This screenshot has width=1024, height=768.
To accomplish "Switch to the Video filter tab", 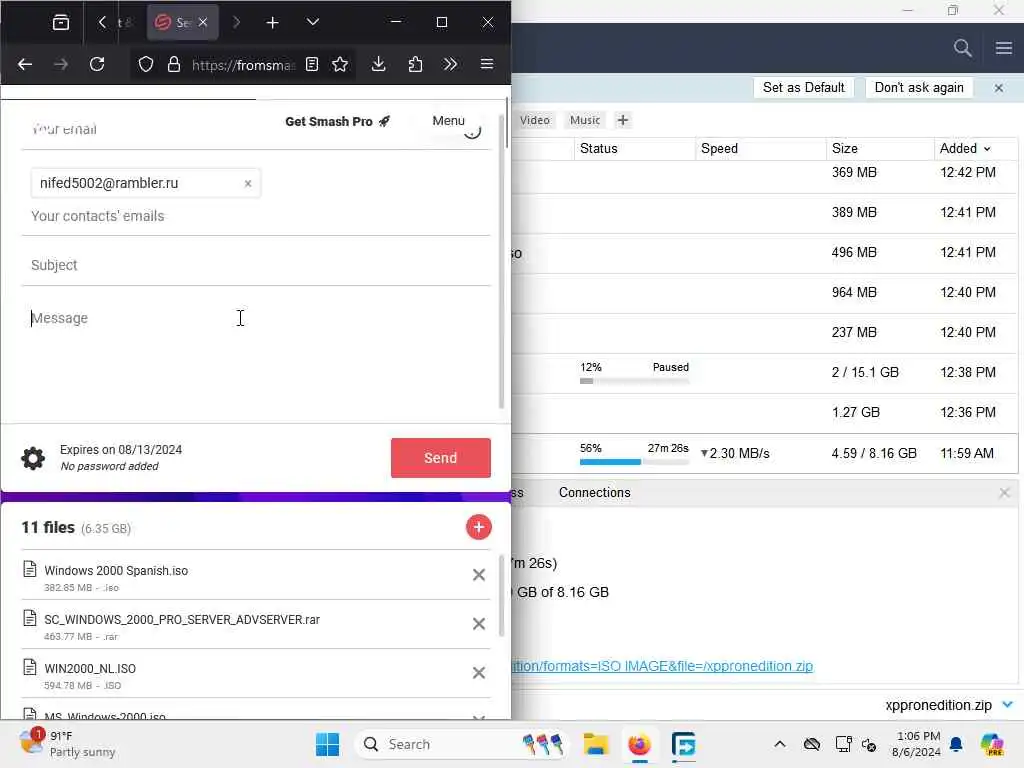I will (535, 120).
